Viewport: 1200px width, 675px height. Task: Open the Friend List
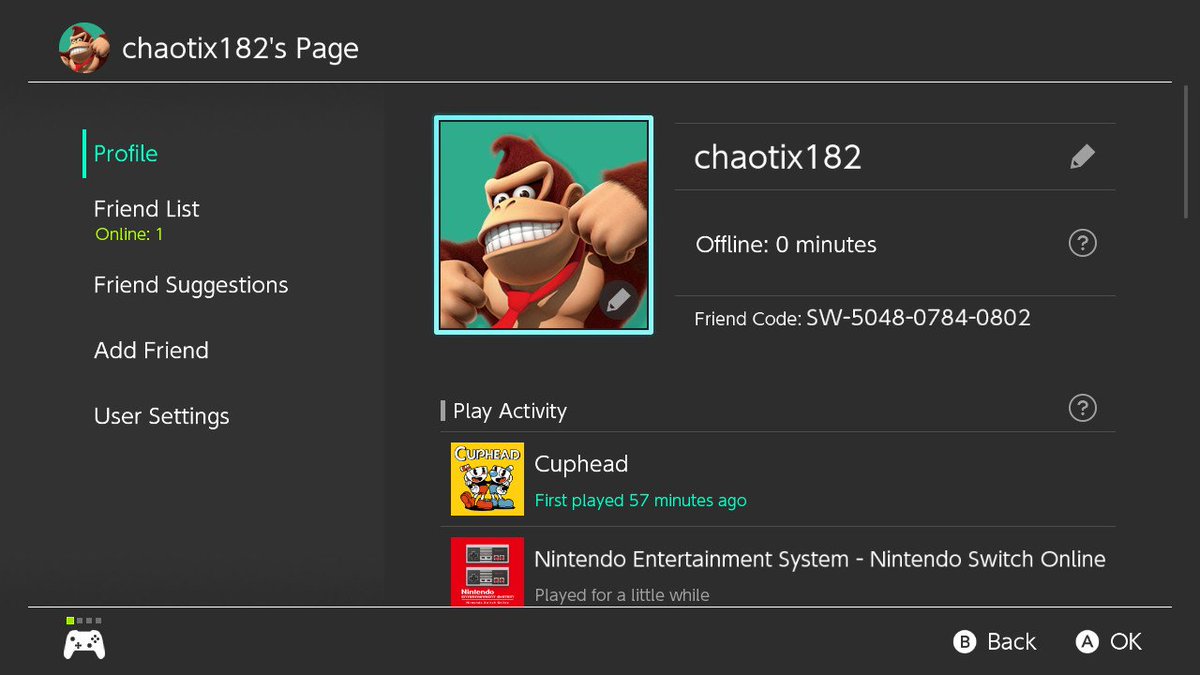pos(147,209)
